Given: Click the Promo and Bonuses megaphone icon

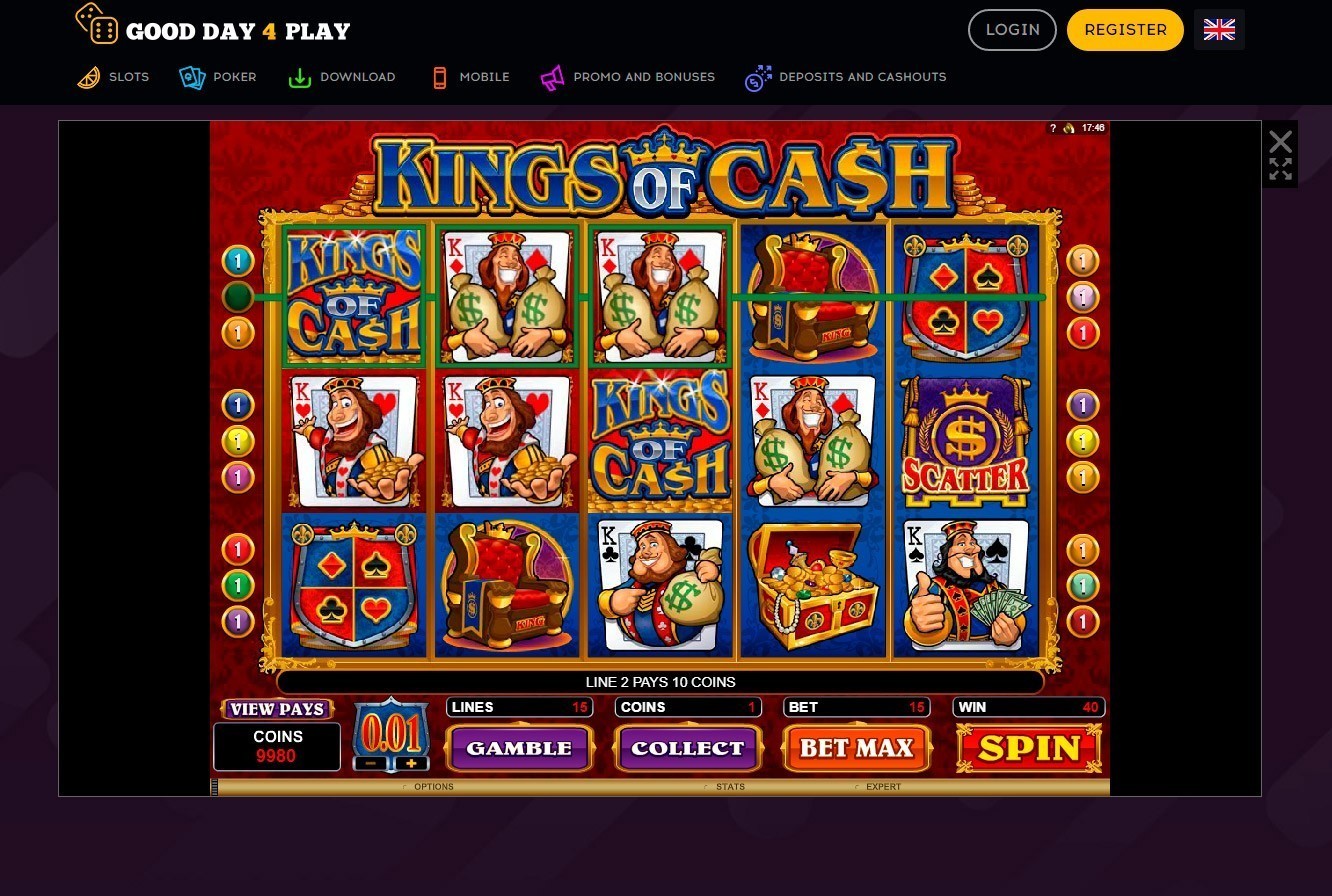Looking at the screenshot, I should tap(552, 77).
